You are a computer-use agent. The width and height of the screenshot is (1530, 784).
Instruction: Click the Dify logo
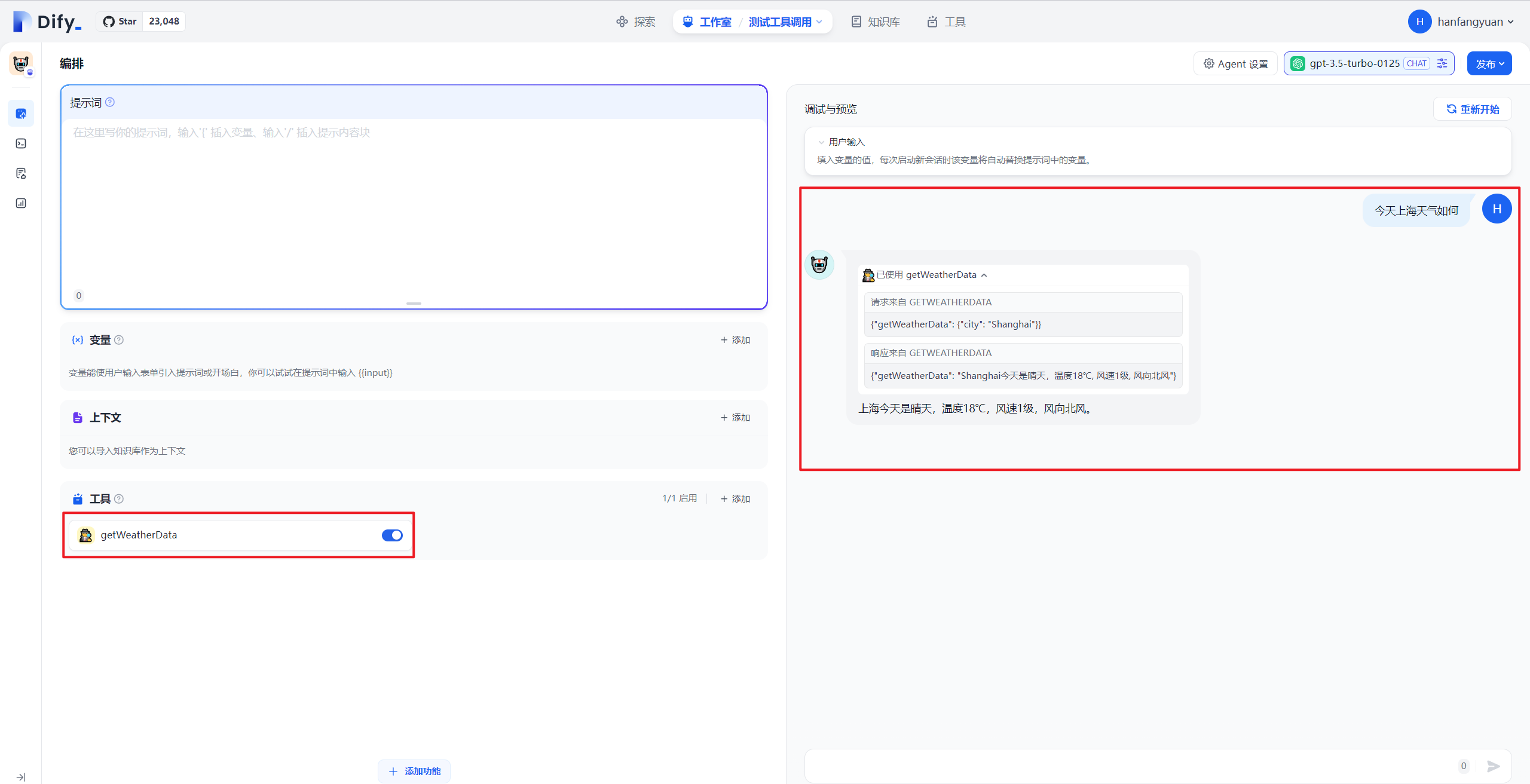coord(47,22)
